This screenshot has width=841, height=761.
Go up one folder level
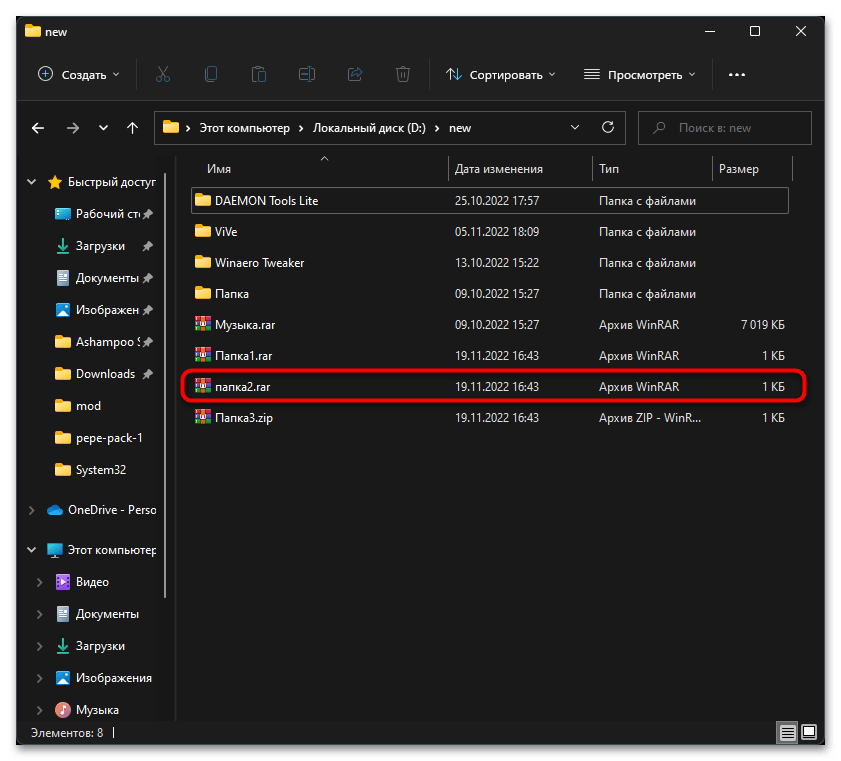132,128
